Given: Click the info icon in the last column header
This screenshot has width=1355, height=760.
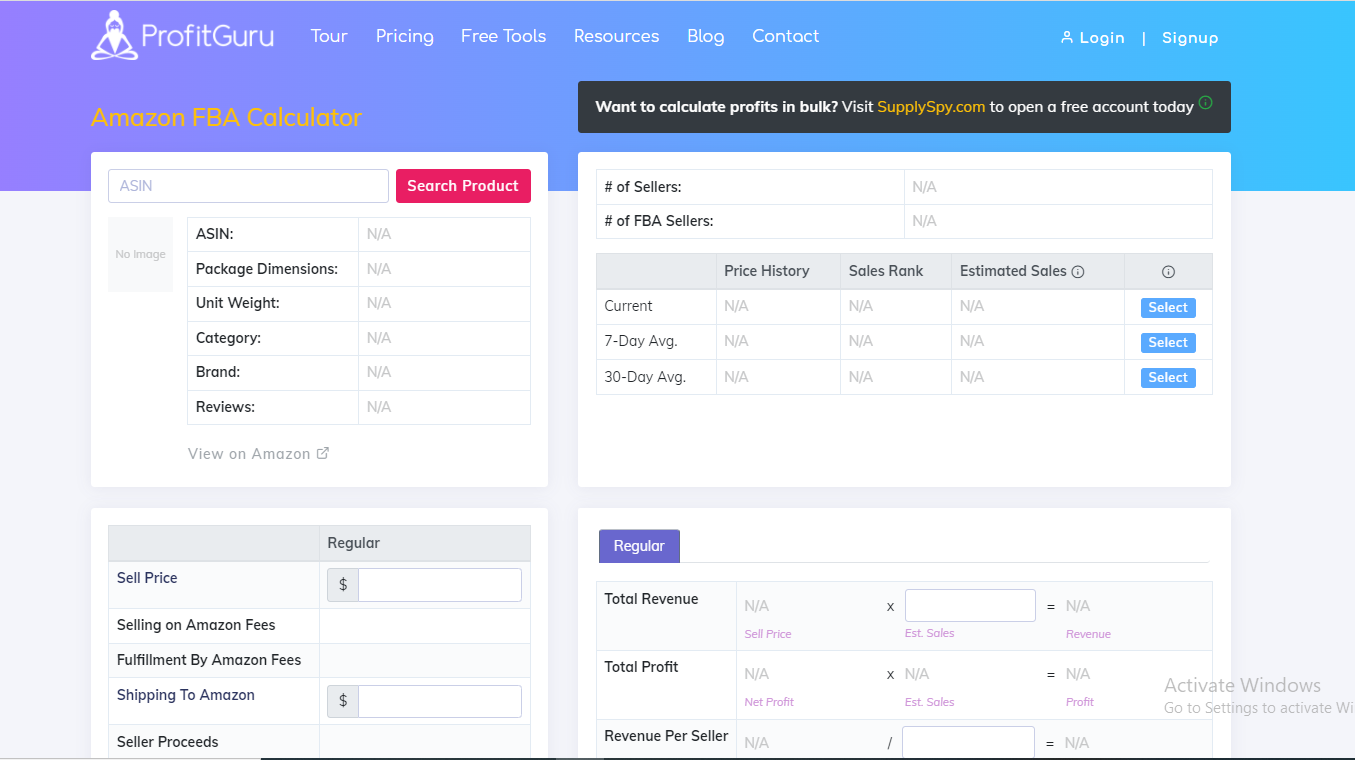Looking at the screenshot, I should (x=1168, y=272).
